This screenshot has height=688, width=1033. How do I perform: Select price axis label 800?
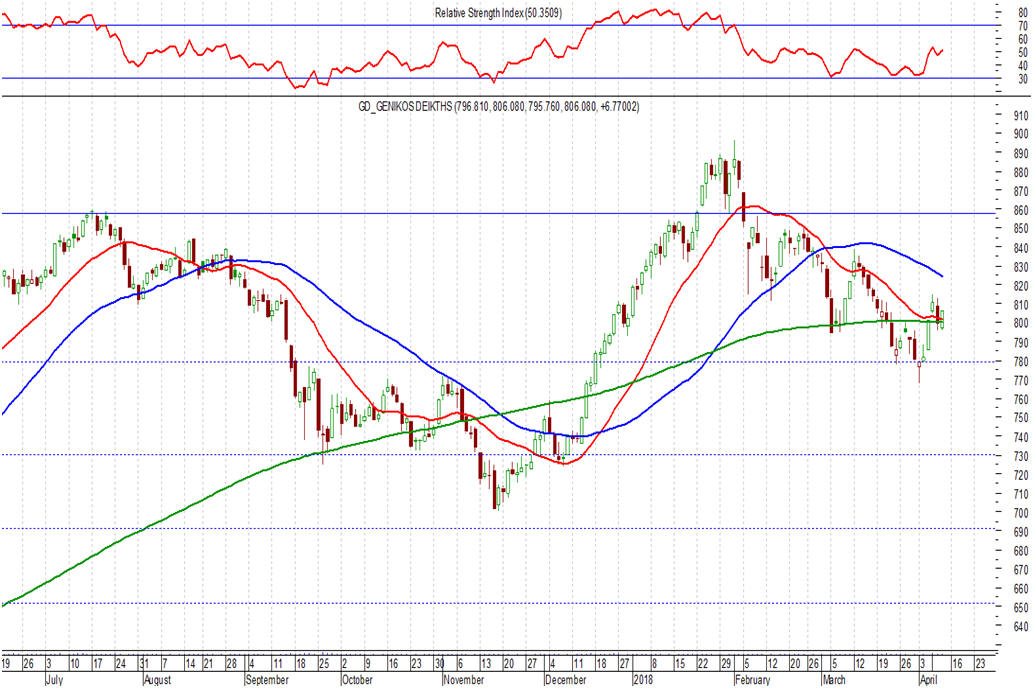point(1020,324)
